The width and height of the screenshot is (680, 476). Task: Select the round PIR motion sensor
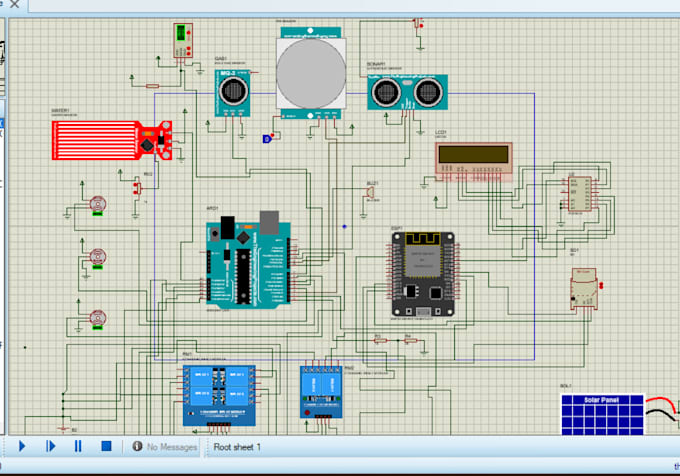point(311,73)
